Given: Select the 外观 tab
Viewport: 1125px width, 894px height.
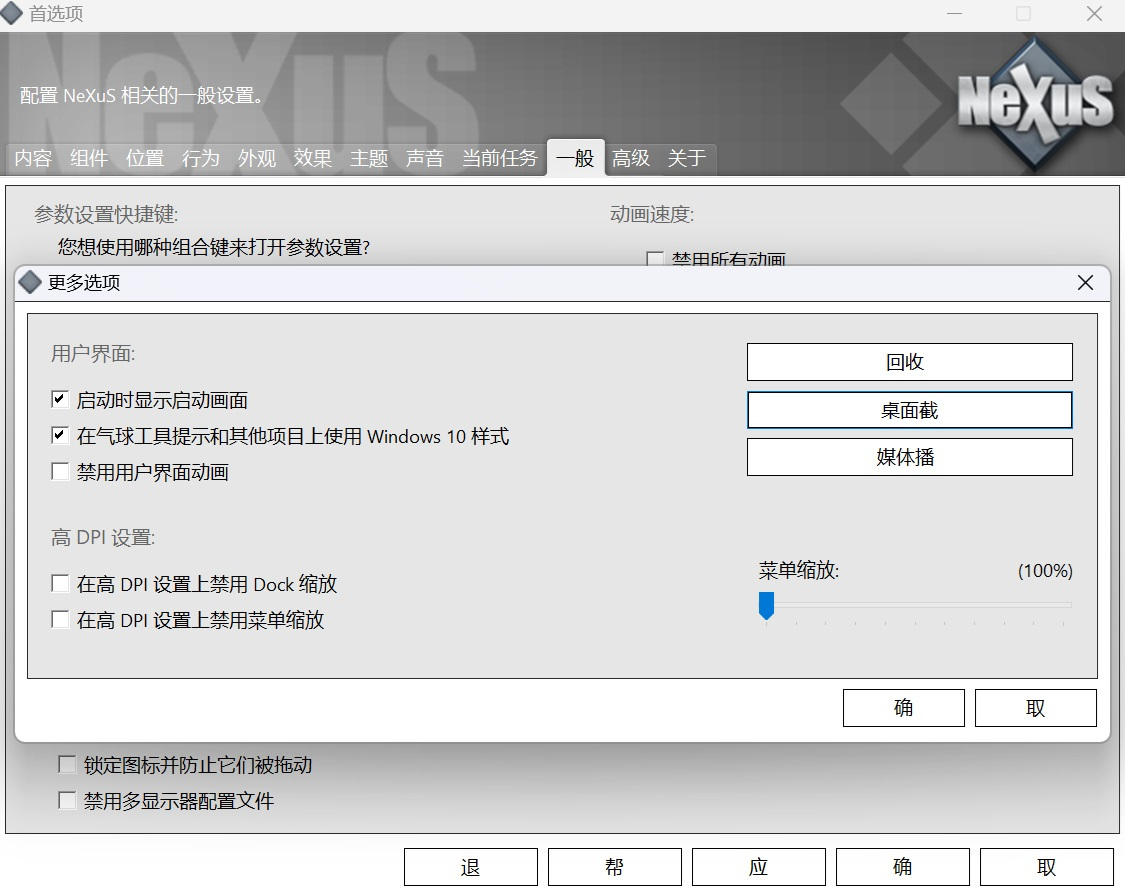Looking at the screenshot, I should click(x=257, y=158).
